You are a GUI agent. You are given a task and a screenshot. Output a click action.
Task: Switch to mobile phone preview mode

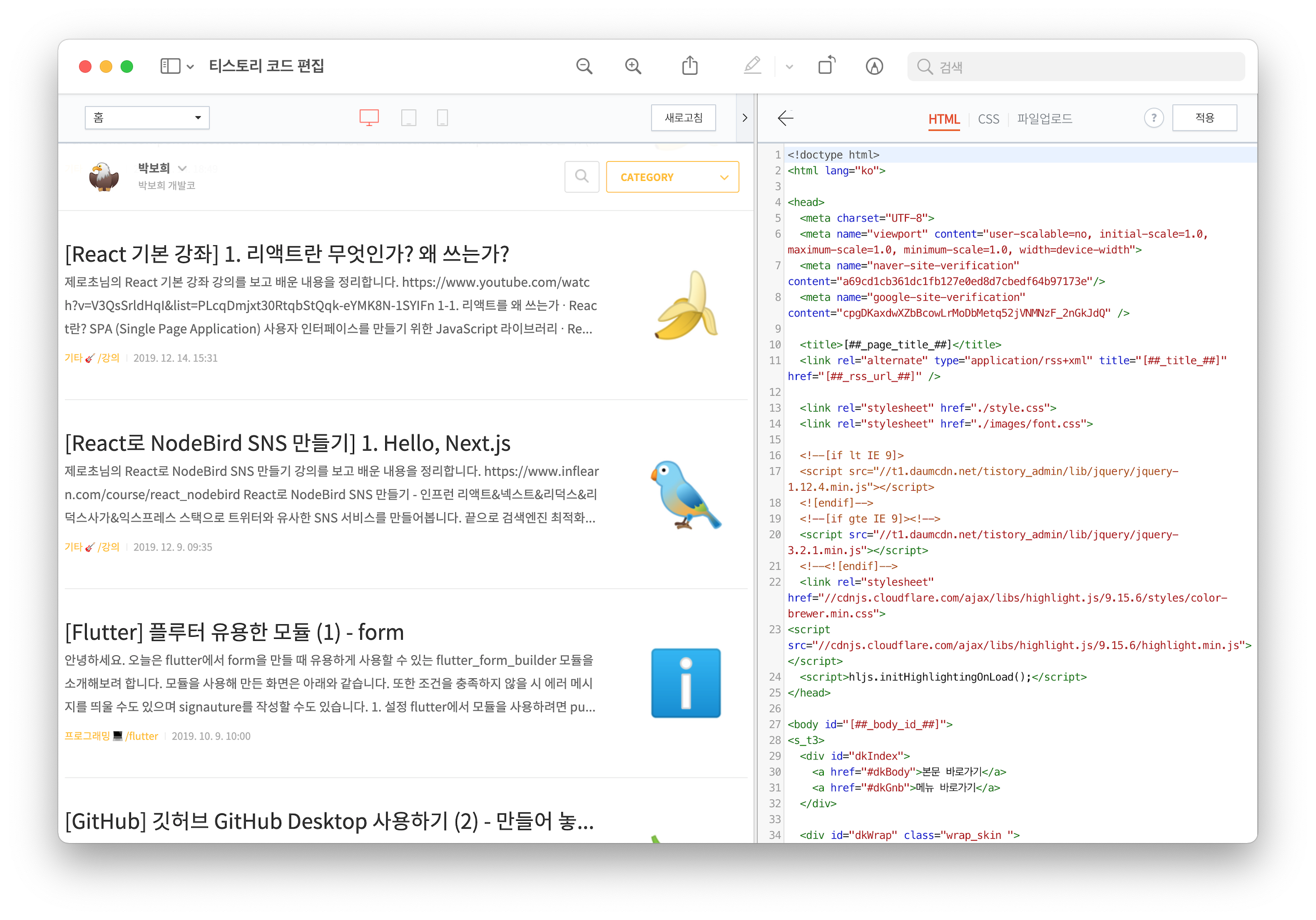(x=442, y=117)
